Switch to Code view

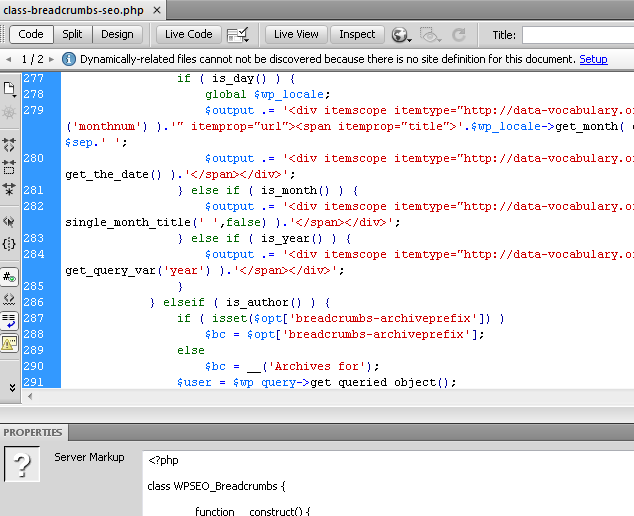31,34
